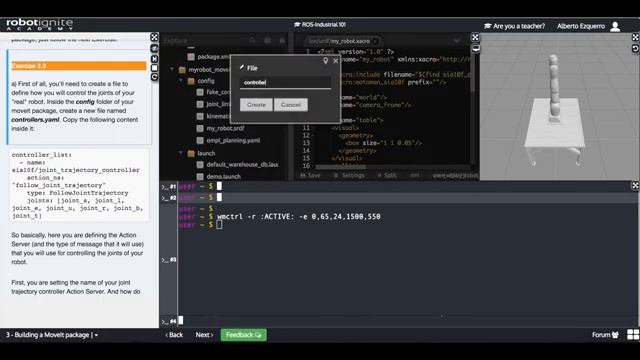Viewport: 640px width, 360px height.
Task: Click the file name input field
Action: point(285,82)
